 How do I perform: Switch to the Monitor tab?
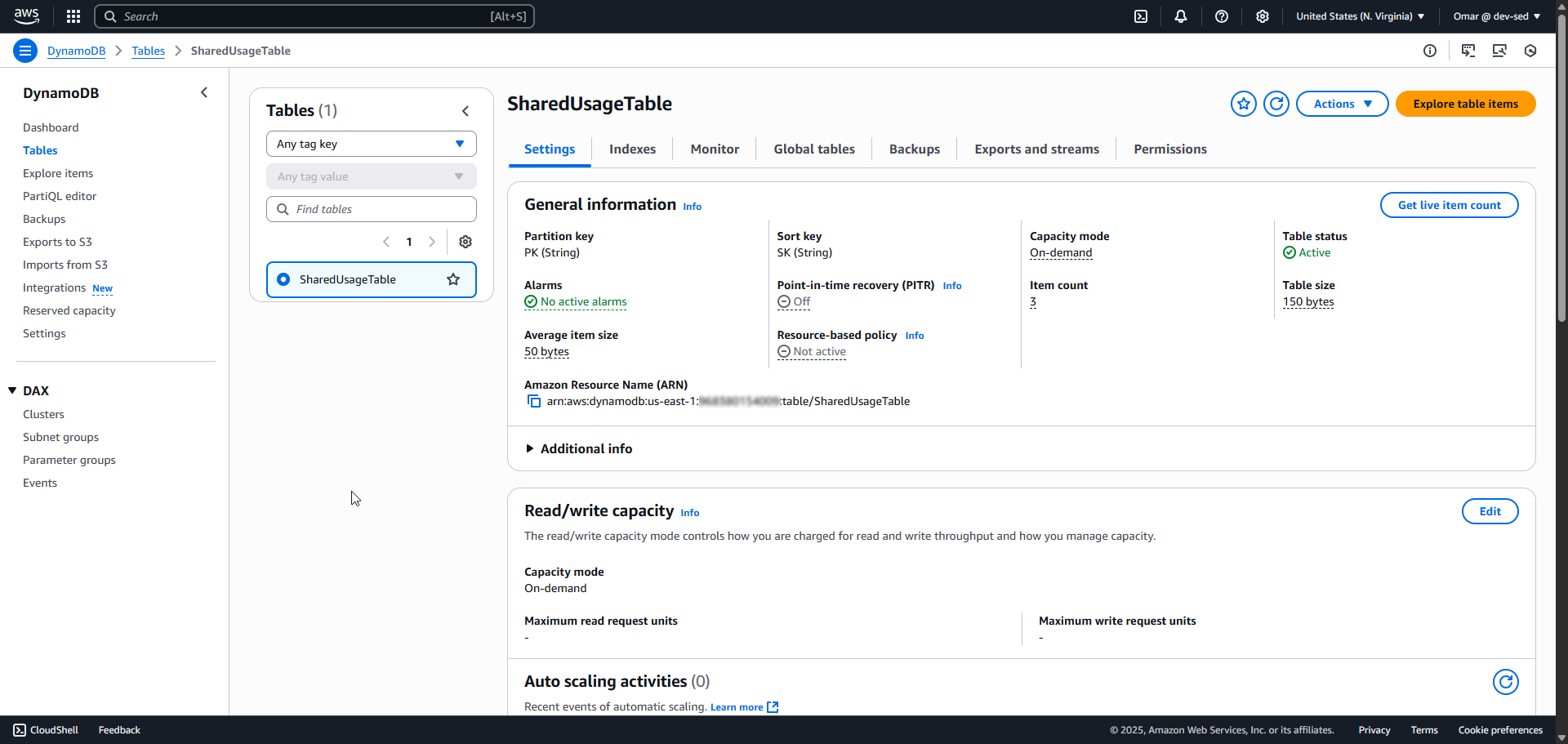[x=715, y=149]
